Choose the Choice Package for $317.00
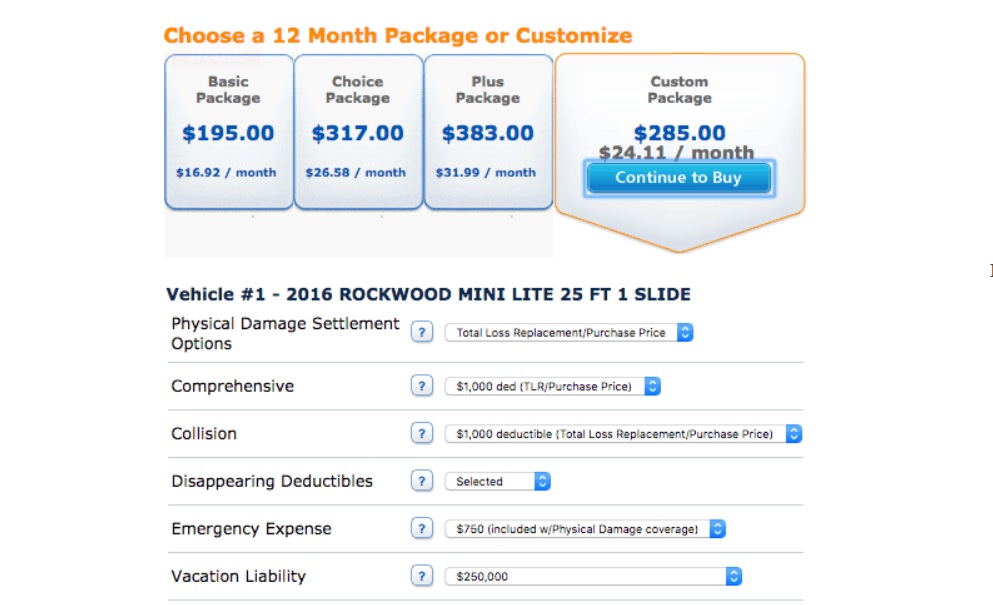Viewport: 993px width, 605px height. (x=358, y=132)
